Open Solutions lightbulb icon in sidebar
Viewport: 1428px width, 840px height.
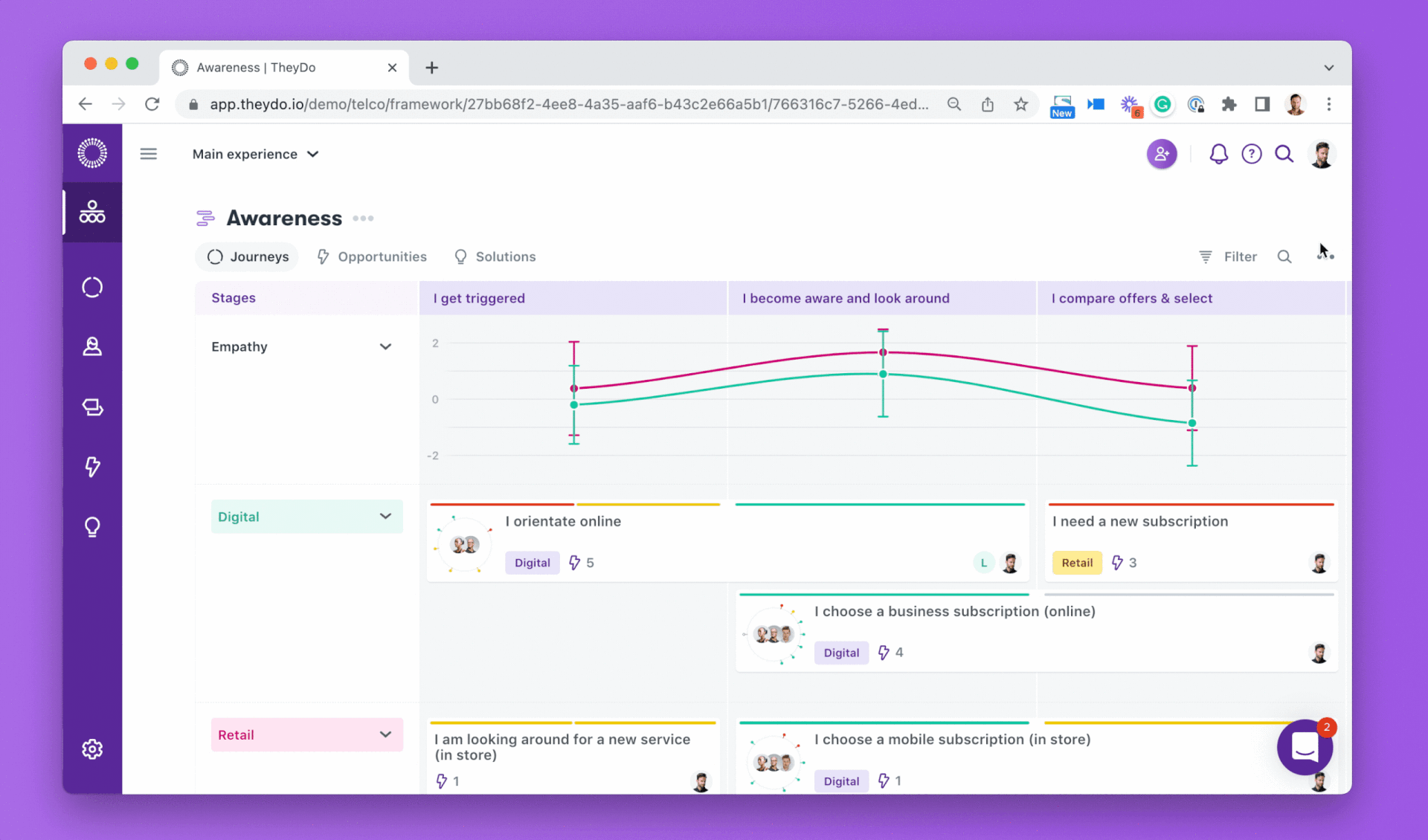pyautogui.click(x=92, y=527)
